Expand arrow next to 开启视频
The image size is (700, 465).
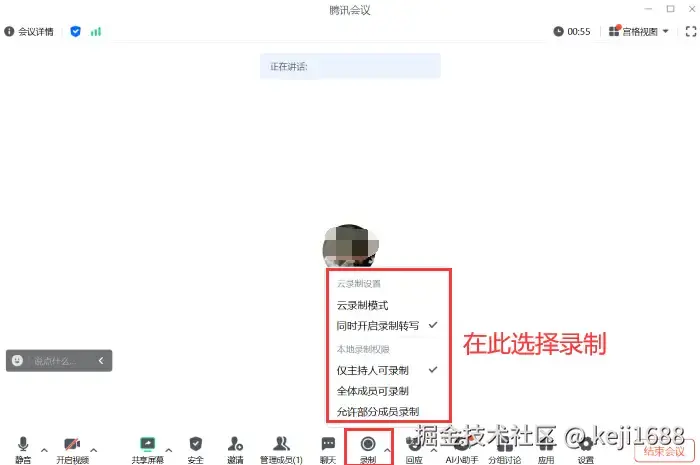point(94,450)
